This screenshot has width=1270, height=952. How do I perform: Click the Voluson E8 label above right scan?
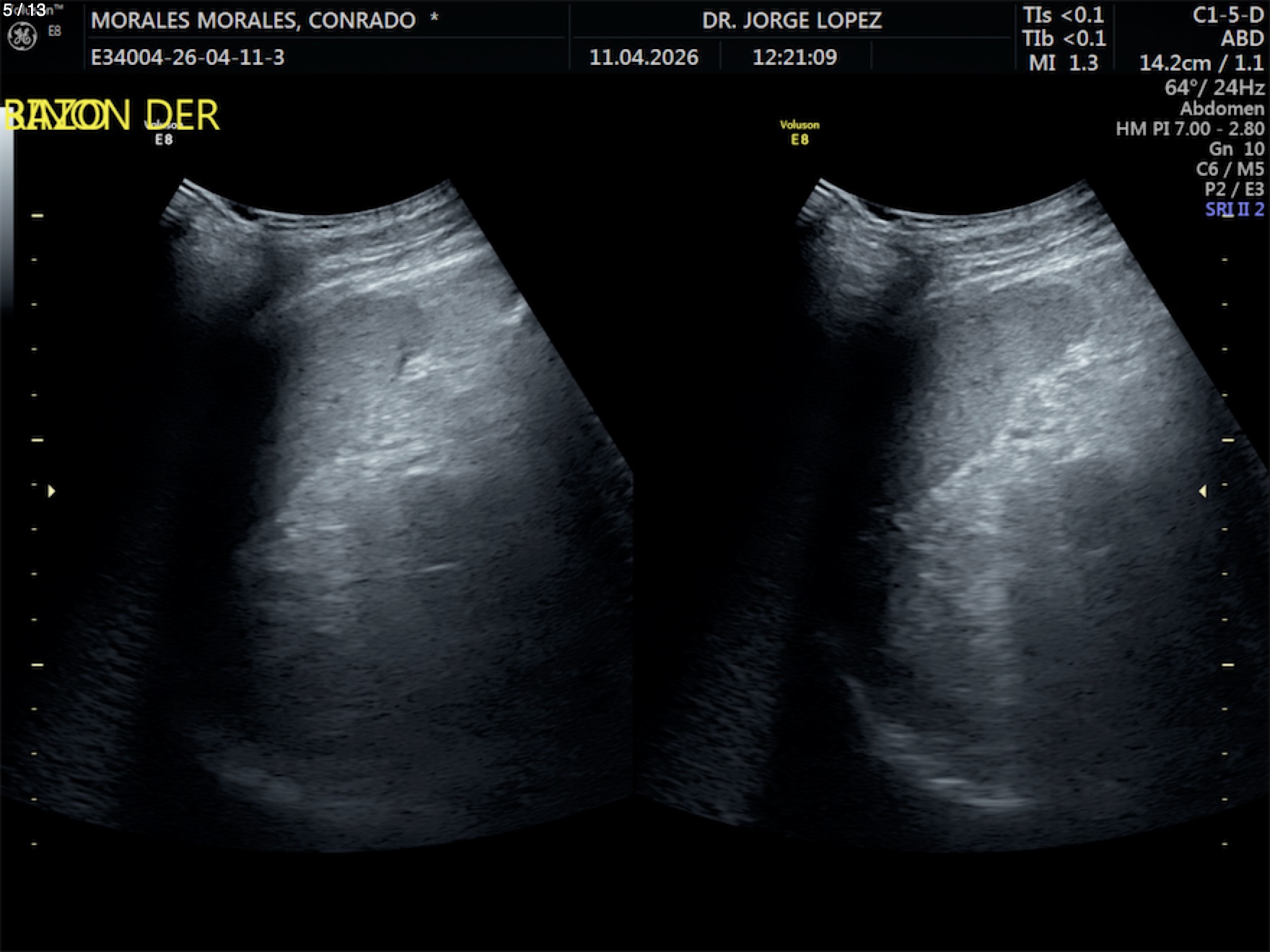pos(800,133)
